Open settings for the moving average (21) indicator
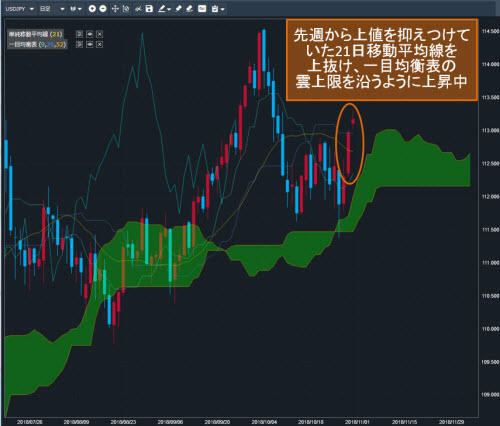Image resolution: width=500 pixels, height=426 pixels. click(x=79, y=34)
